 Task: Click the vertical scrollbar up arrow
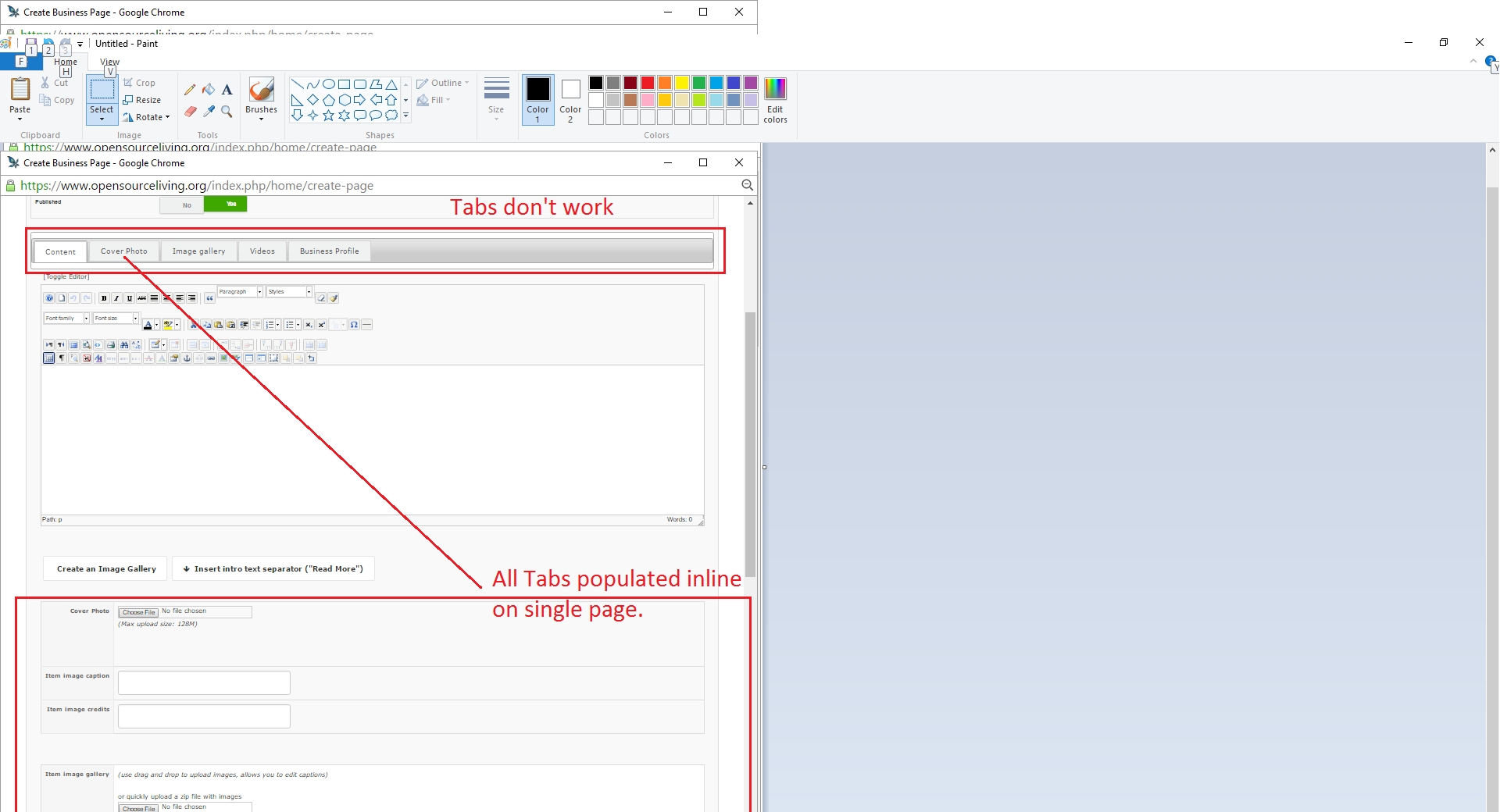1492,150
